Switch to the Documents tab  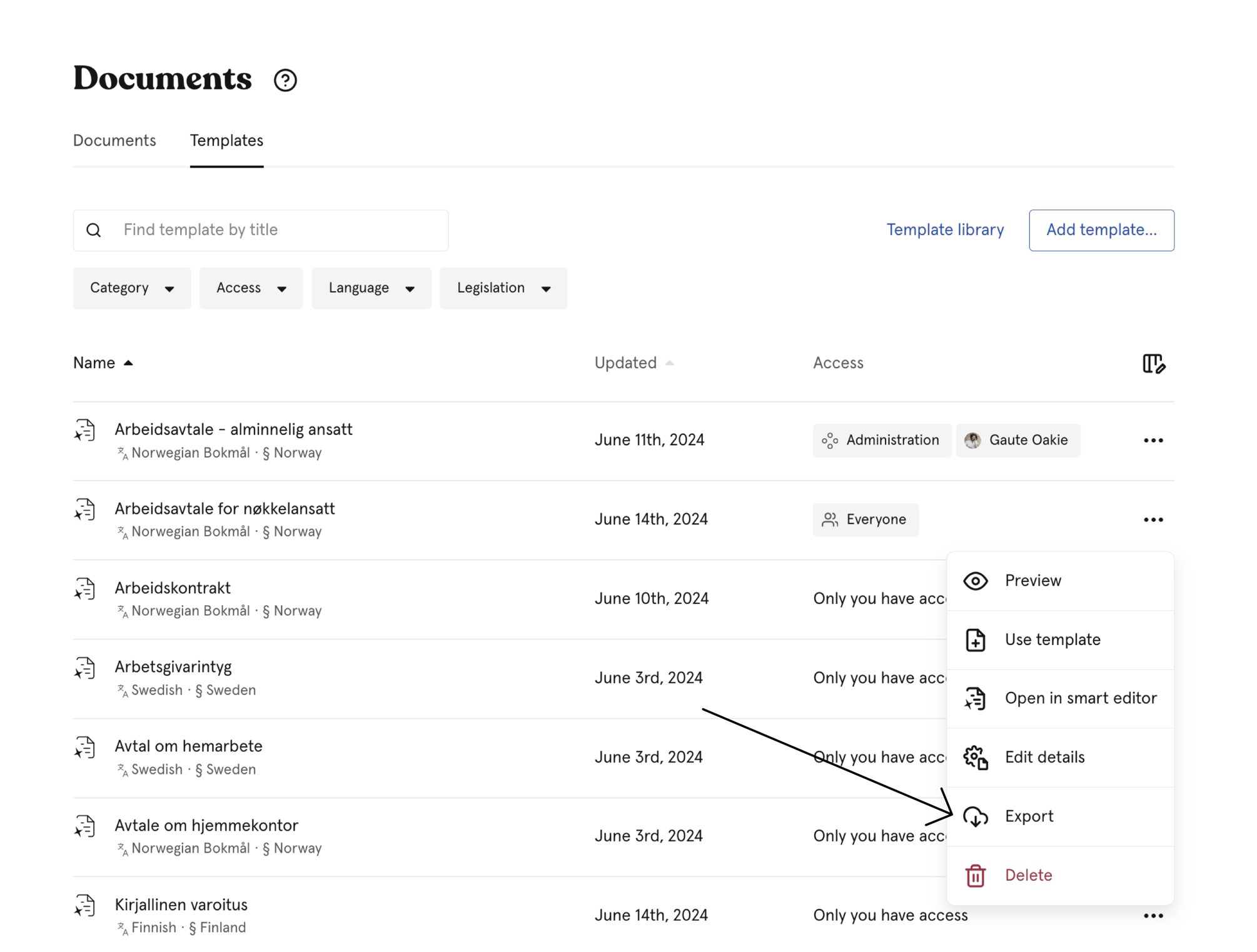114,141
